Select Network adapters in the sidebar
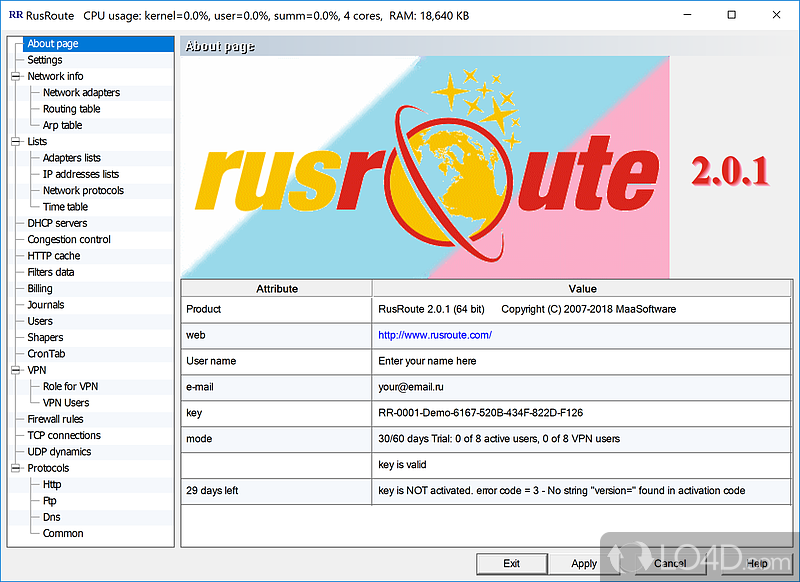Viewport: 800px width, 582px height. click(81, 93)
